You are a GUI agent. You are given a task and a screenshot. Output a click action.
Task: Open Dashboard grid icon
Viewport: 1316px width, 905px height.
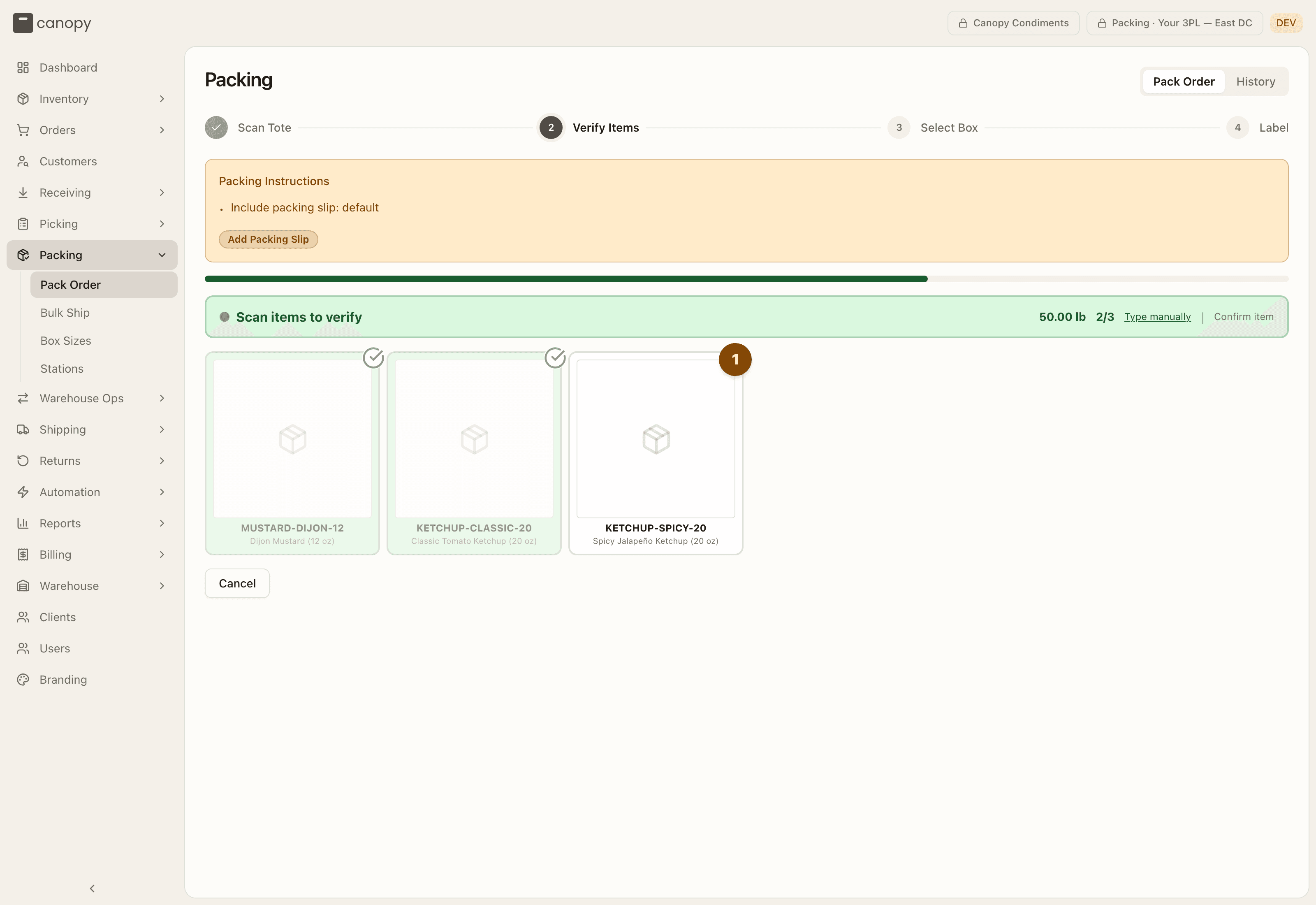(x=23, y=67)
